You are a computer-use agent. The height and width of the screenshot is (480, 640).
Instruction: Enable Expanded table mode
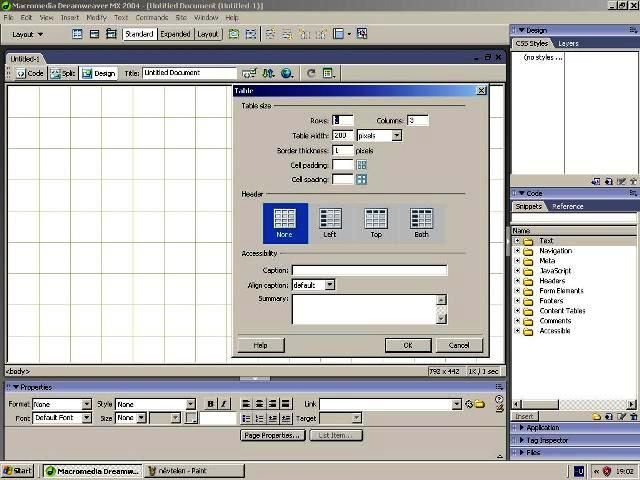click(x=175, y=34)
